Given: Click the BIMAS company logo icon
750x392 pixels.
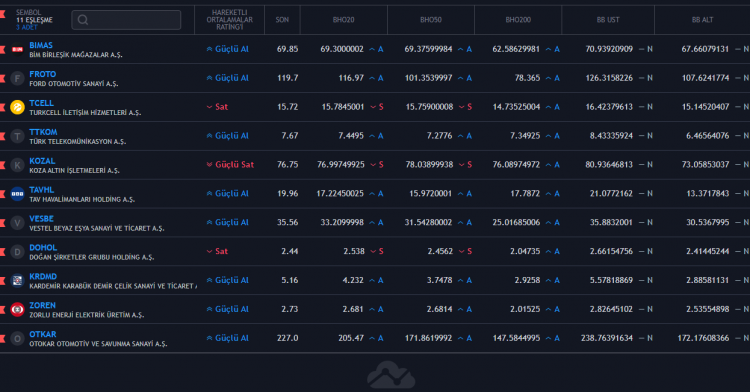Looking at the screenshot, I should pos(18,49).
